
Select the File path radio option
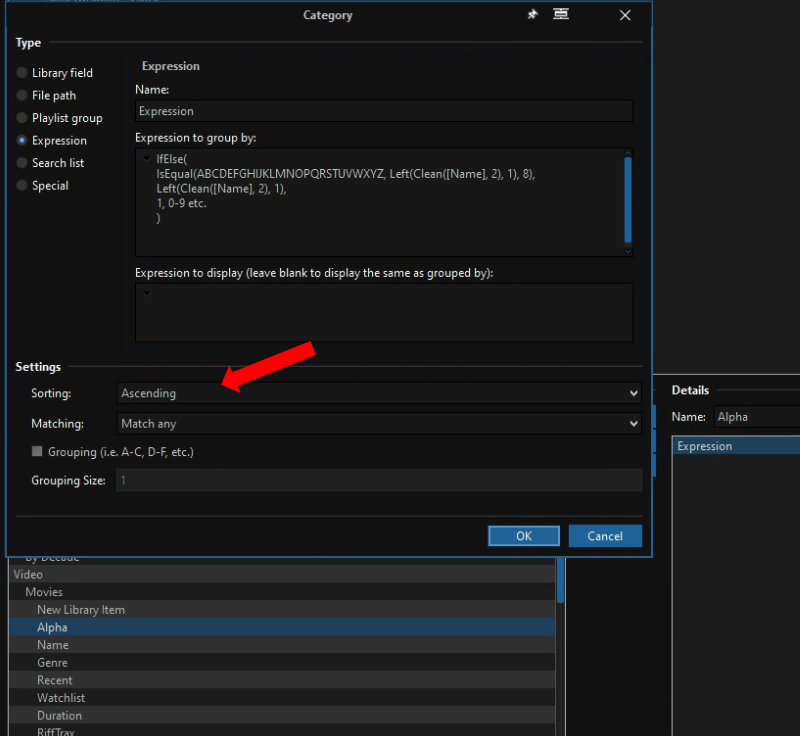46,95
